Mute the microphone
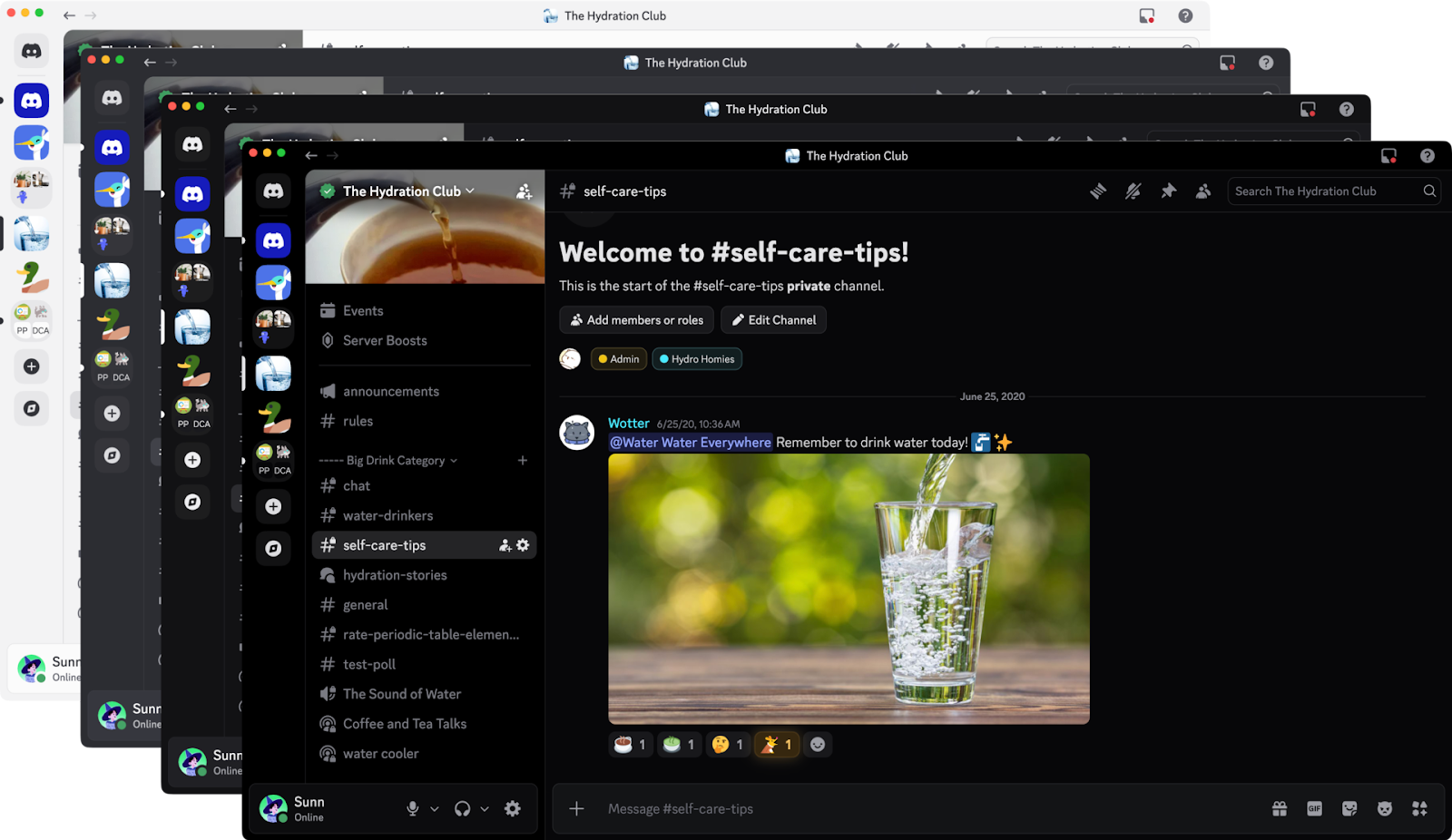Viewport: 1452px width, 840px height. coord(413,808)
